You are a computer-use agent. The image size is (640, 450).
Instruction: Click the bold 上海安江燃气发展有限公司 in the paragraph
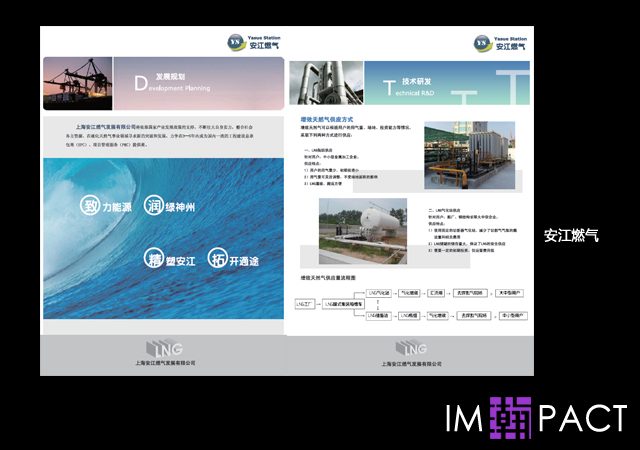click(x=105, y=127)
